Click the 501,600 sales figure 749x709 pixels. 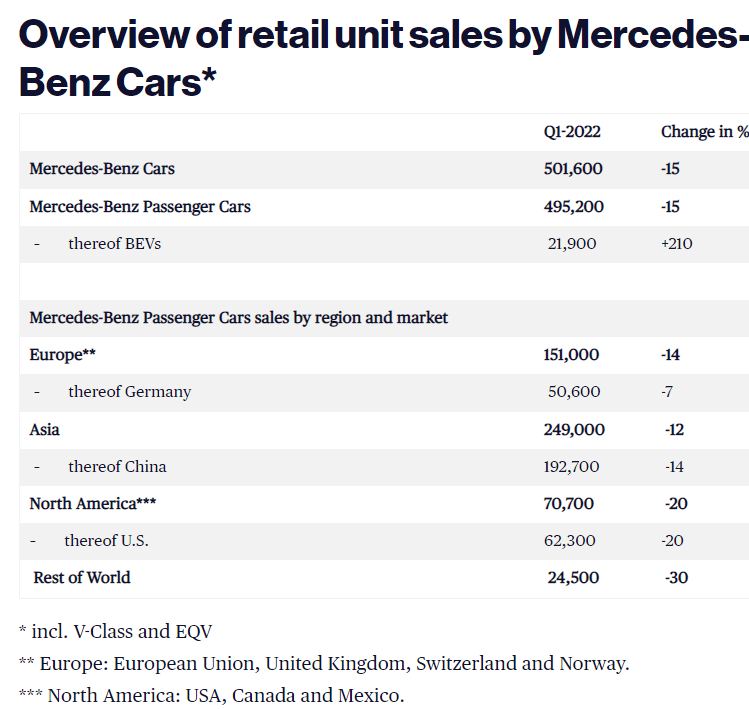(573, 168)
